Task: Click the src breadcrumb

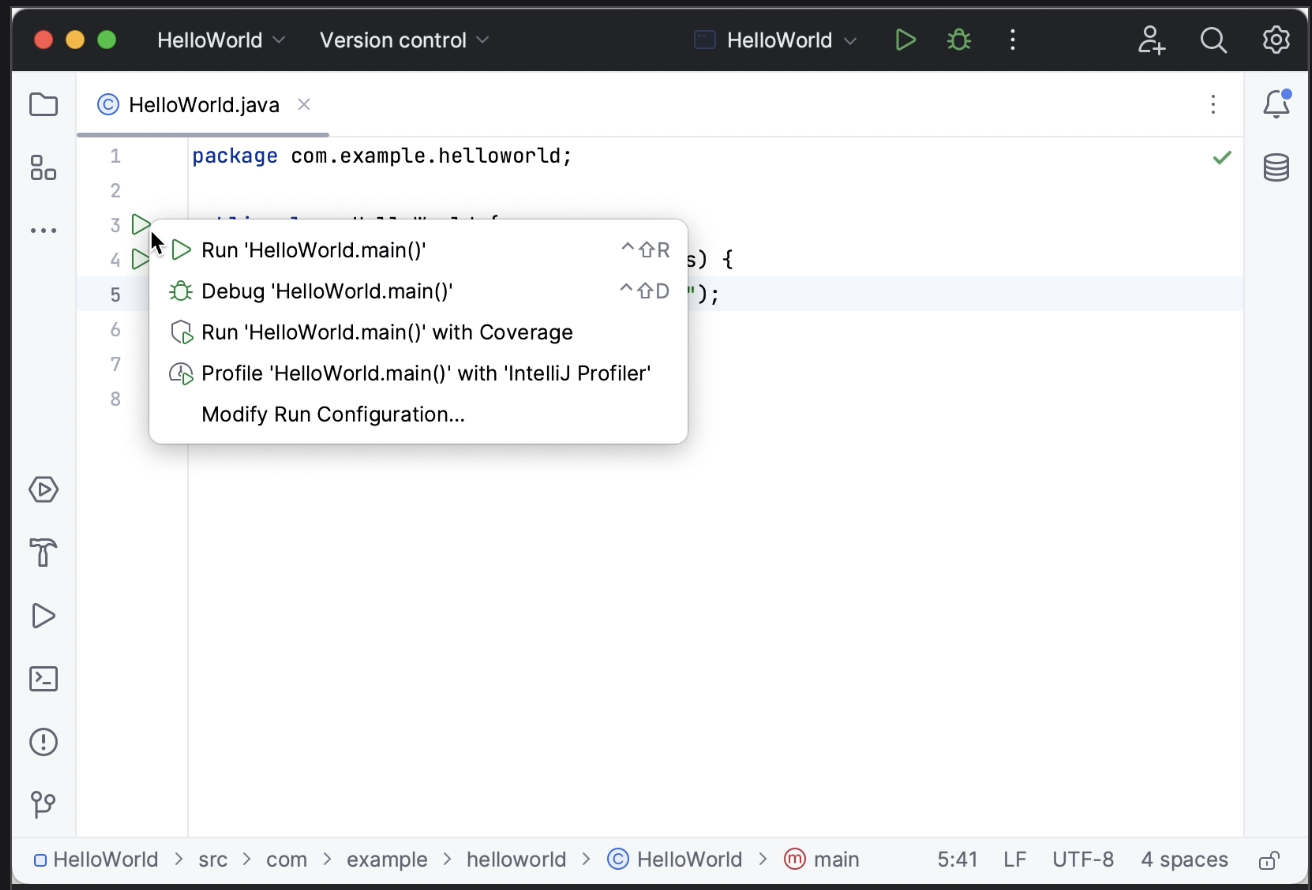Action: coord(213,860)
